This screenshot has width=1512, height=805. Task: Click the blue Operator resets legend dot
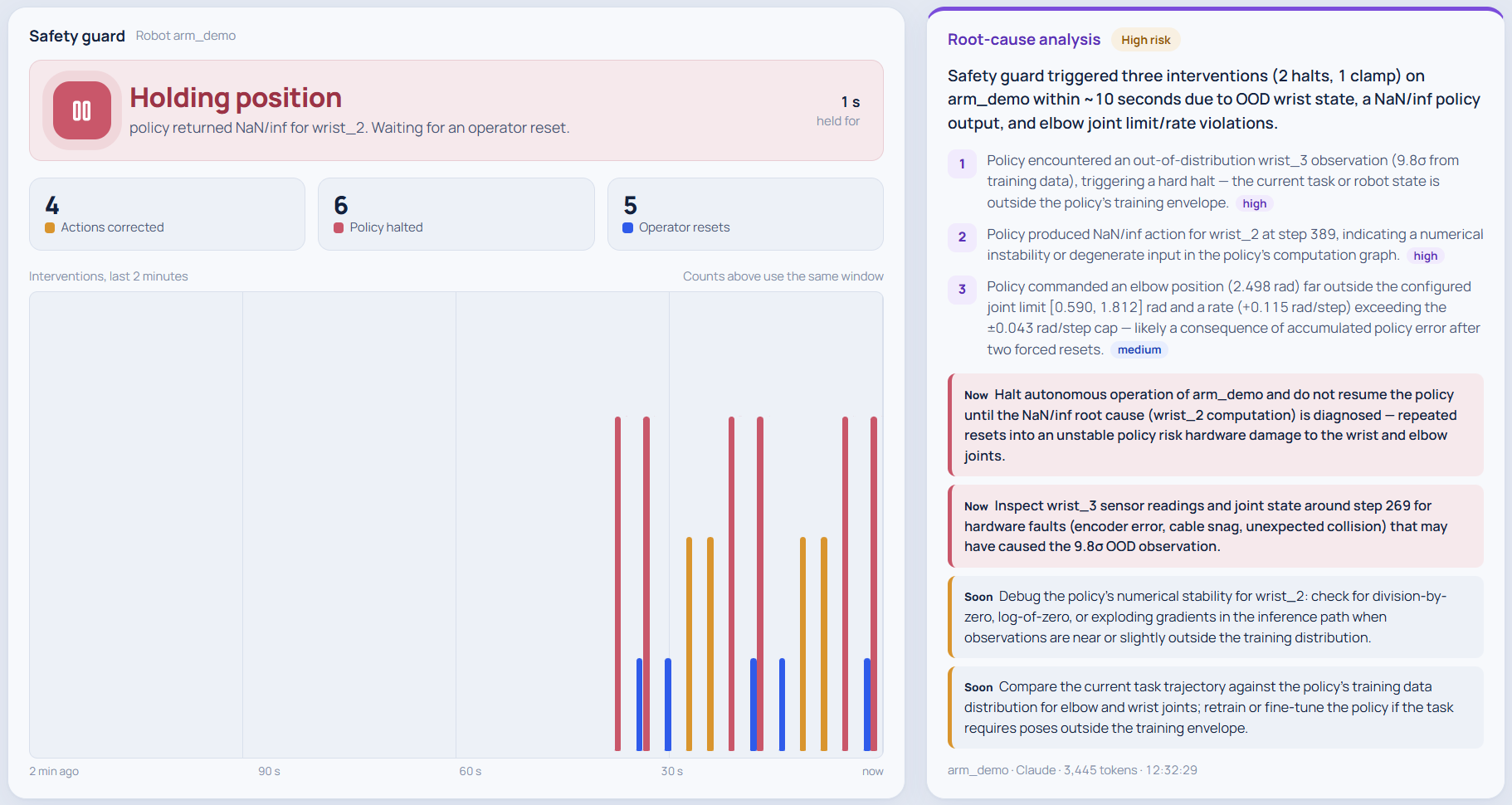(628, 227)
